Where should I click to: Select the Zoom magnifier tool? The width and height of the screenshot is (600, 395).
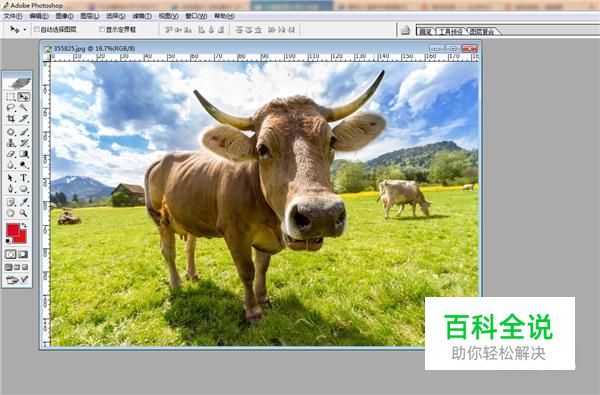pos(24,213)
